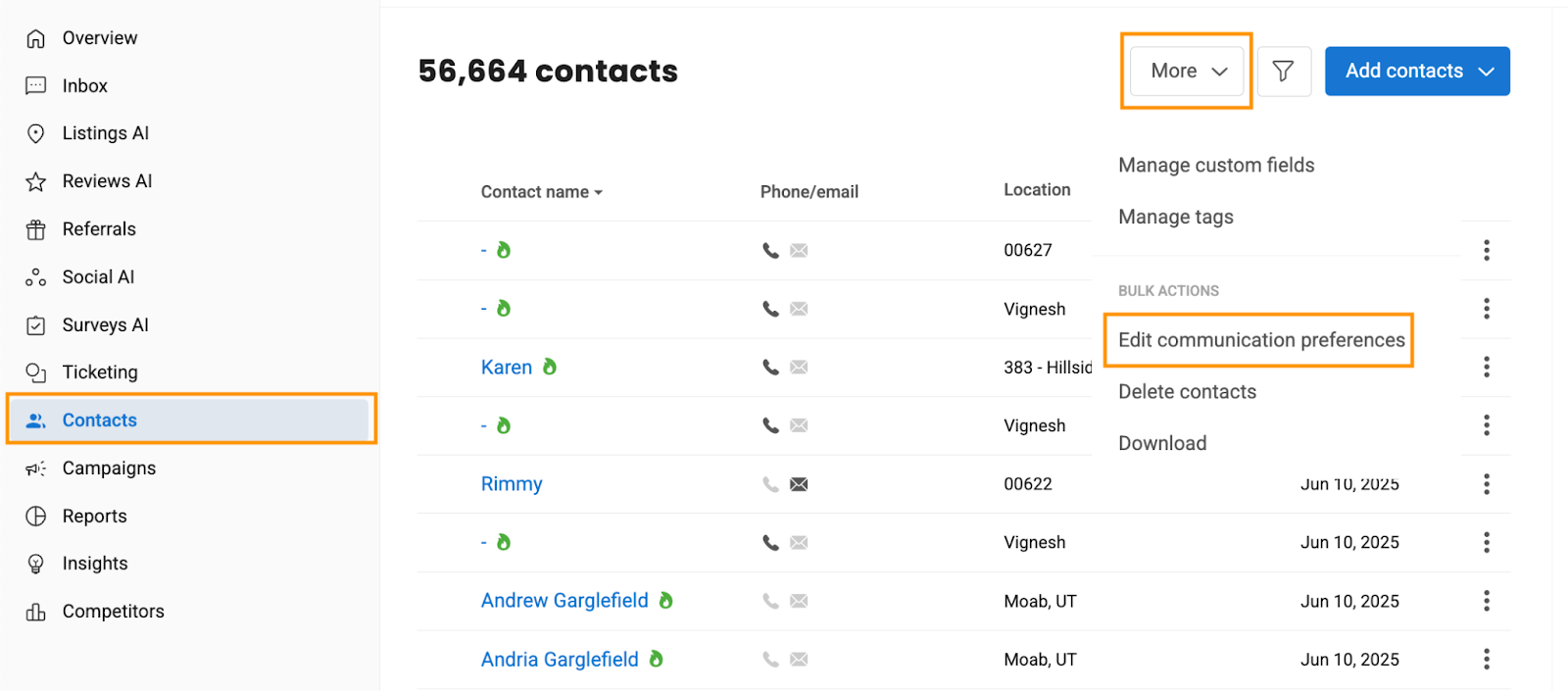The image size is (1568, 691).
Task: Click the email icon in Rimmy's row
Action: [800, 484]
